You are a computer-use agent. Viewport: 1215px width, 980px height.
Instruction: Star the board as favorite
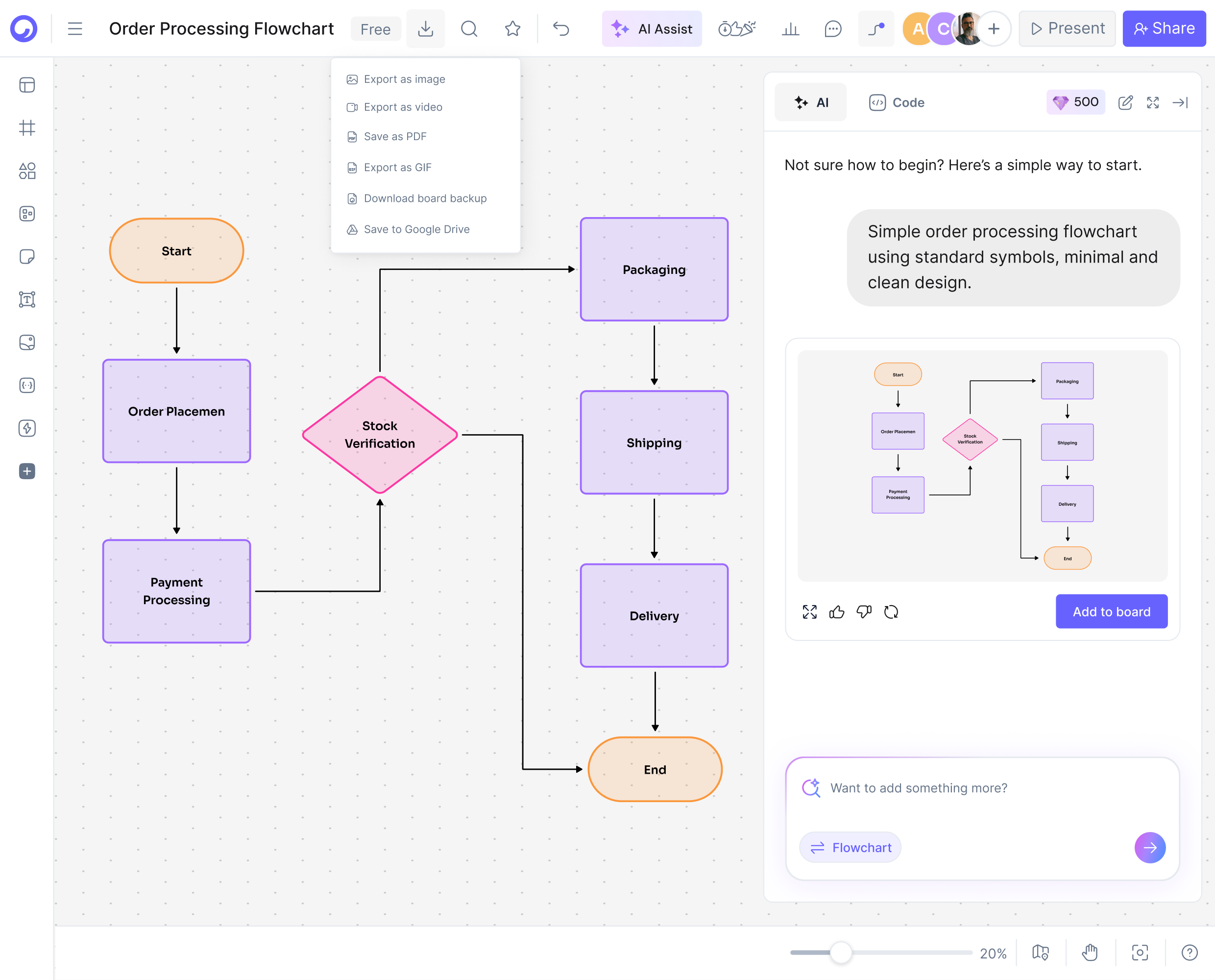tap(512, 28)
